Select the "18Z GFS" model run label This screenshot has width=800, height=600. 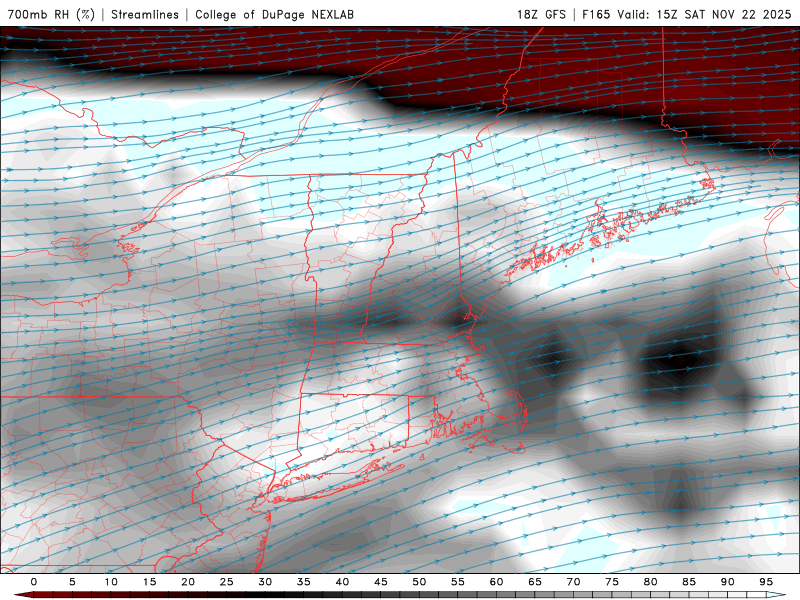541,14
